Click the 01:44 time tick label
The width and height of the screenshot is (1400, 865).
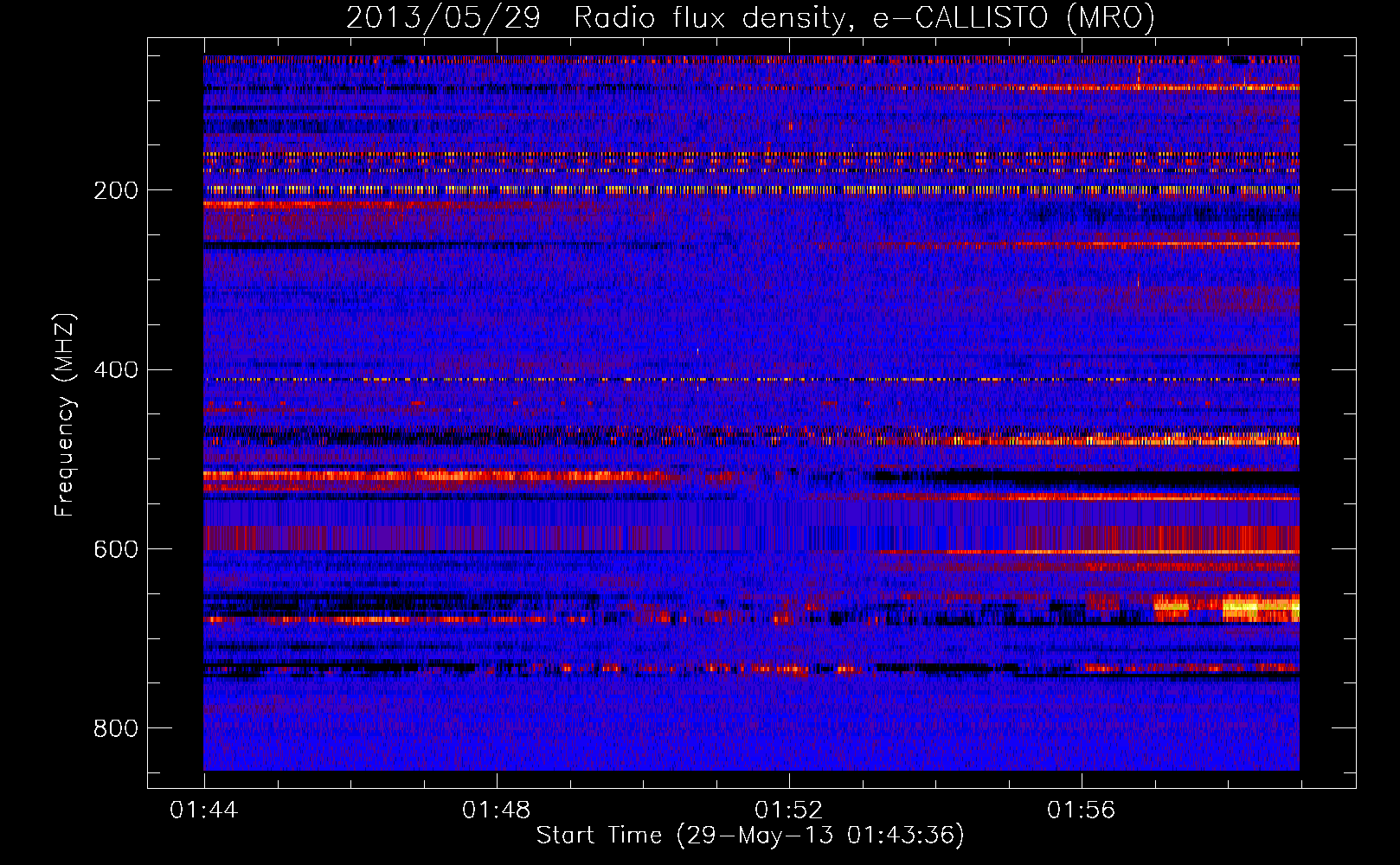click(x=204, y=811)
